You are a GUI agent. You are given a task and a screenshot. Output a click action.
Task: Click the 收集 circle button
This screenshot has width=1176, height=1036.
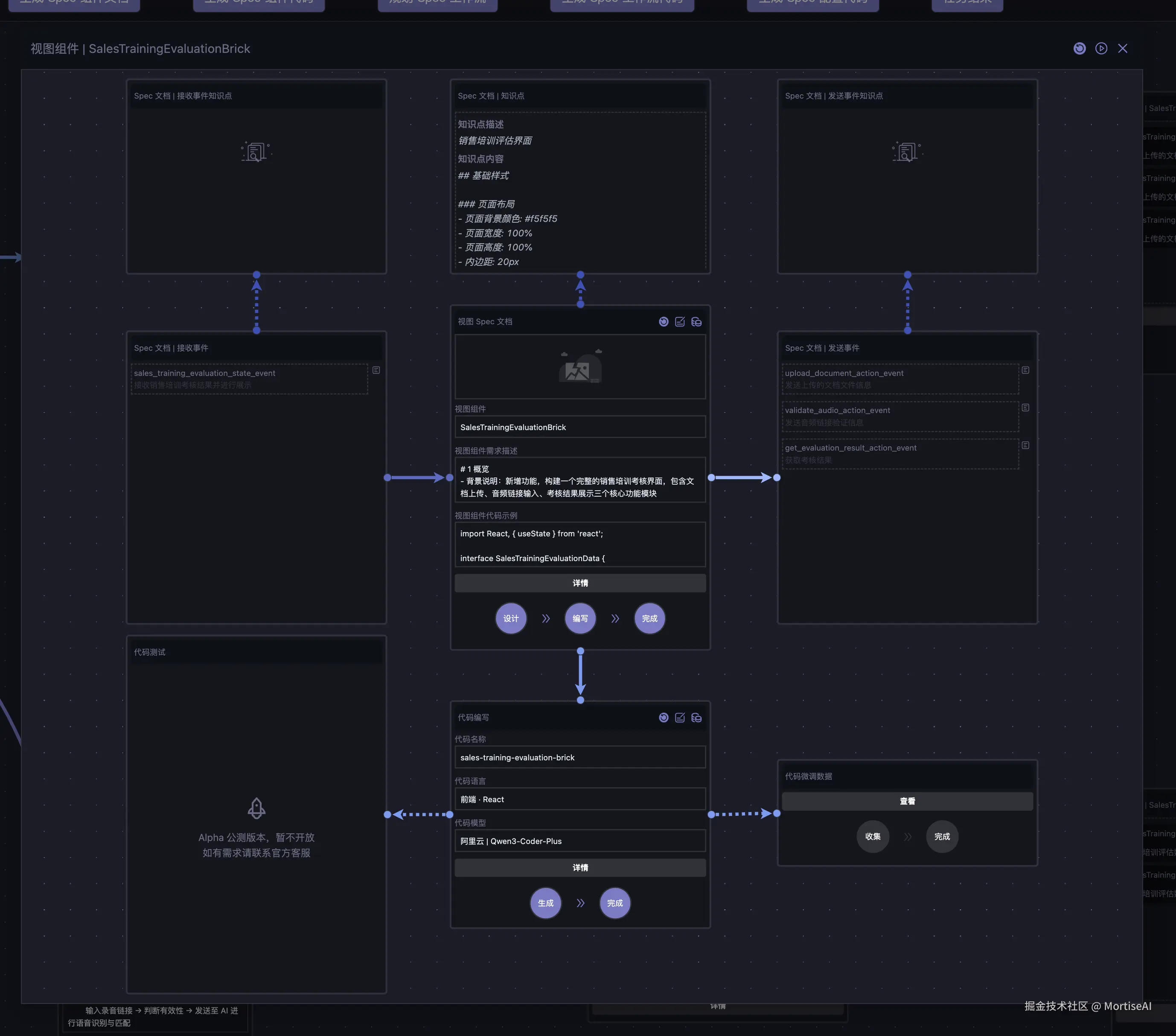[872, 836]
